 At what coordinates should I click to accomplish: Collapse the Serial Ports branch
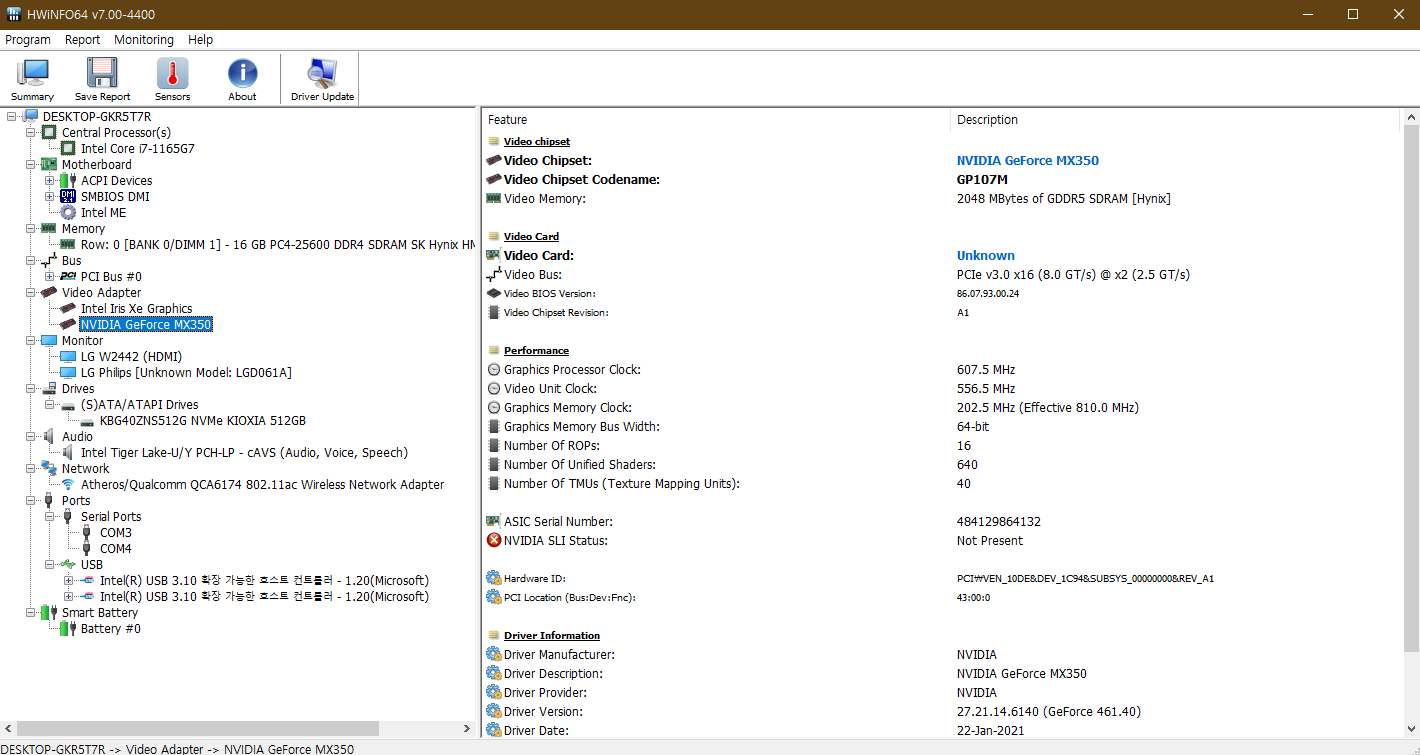tap(50, 516)
